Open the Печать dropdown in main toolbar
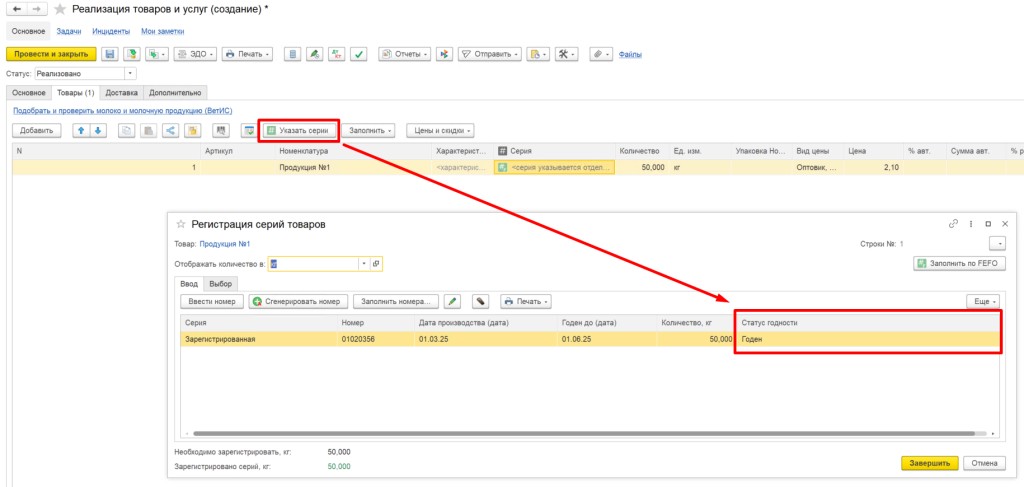The image size is (1024, 487). pyautogui.click(x=248, y=54)
